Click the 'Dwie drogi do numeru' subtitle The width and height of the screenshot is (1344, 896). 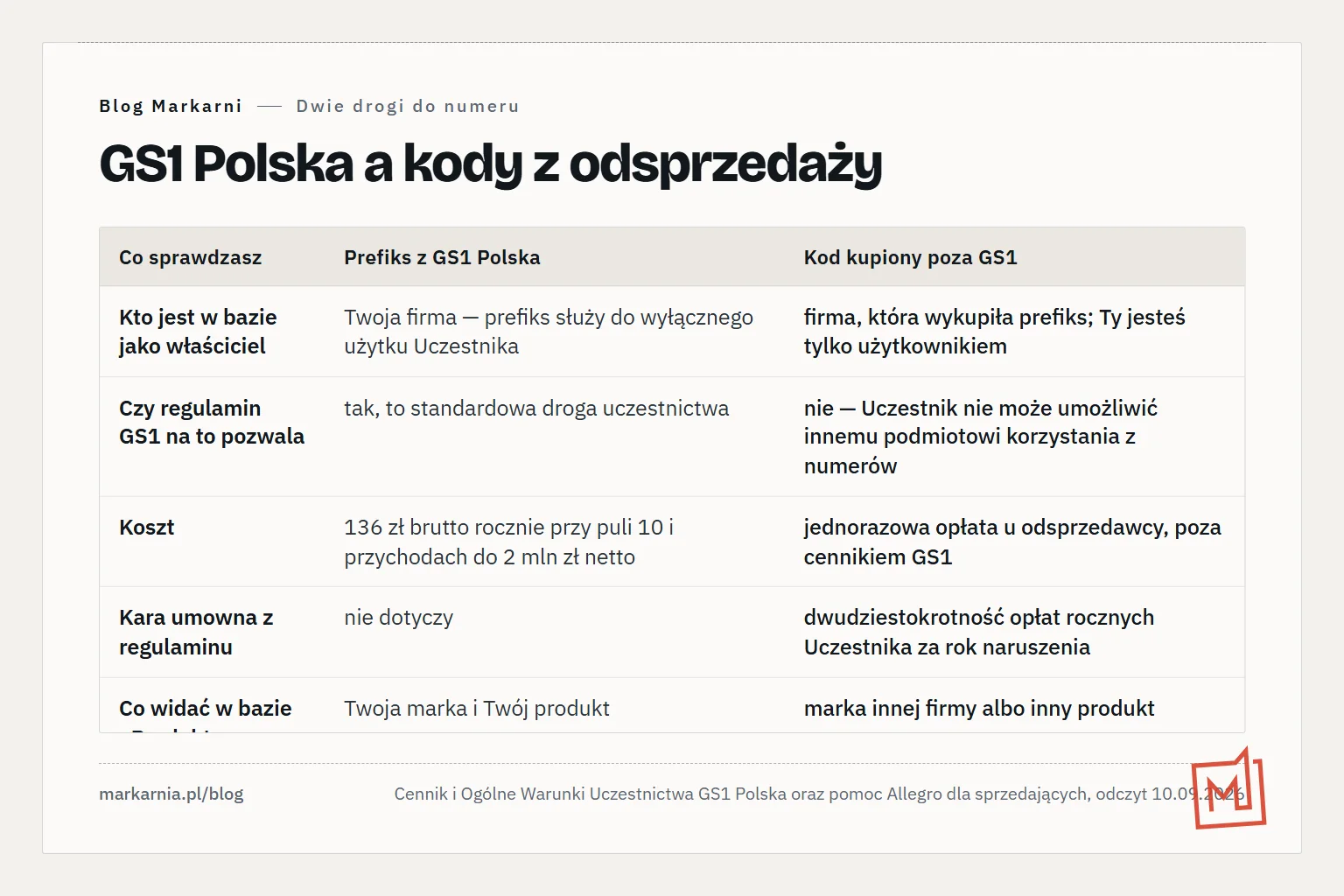pos(408,106)
